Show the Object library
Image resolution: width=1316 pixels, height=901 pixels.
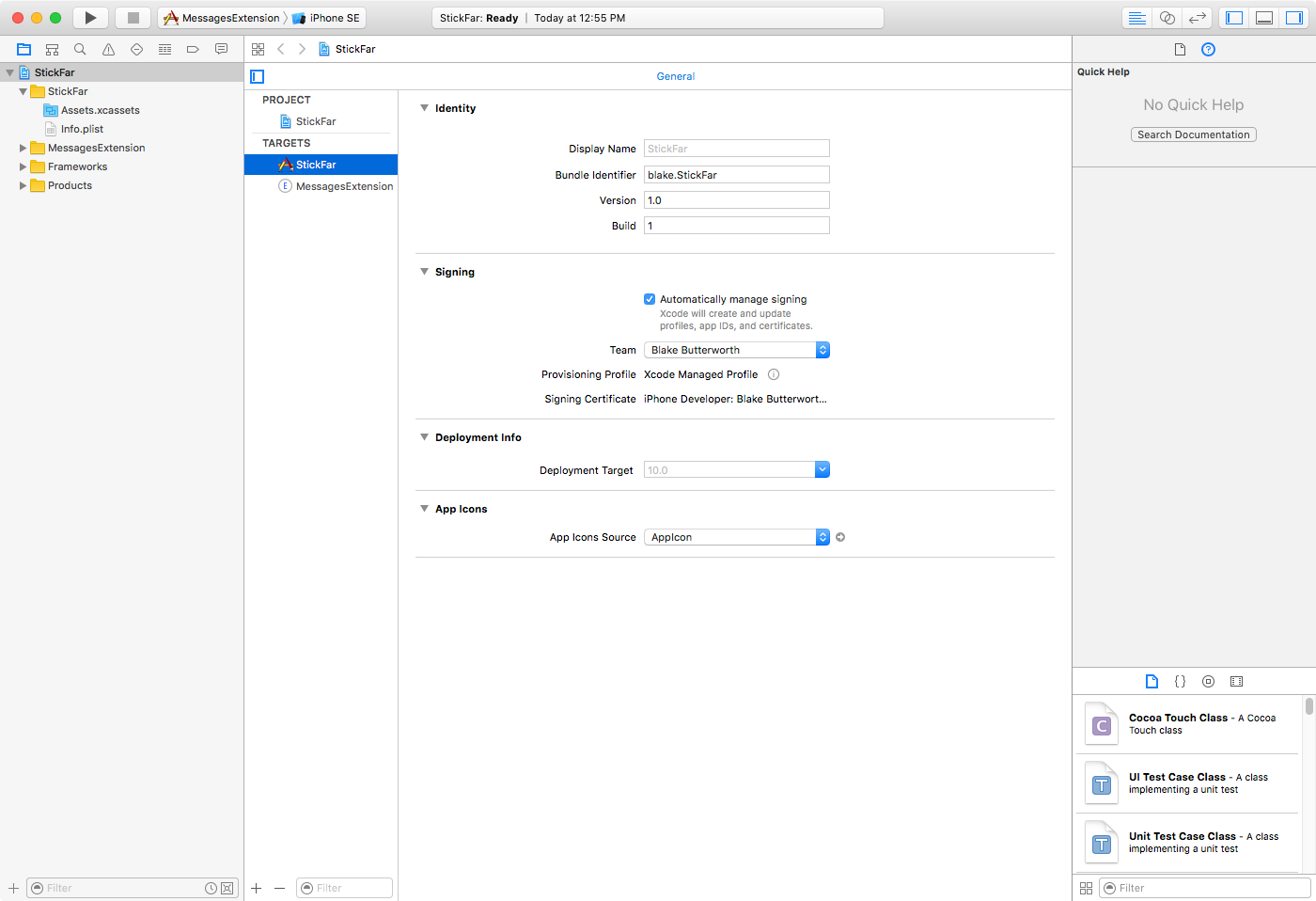1208,681
